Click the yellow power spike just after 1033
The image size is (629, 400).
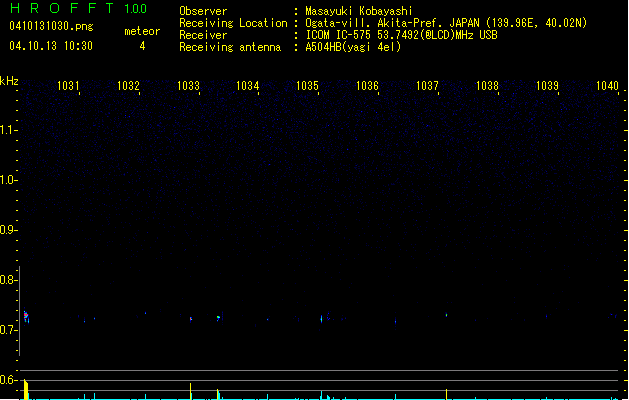click(x=191, y=391)
